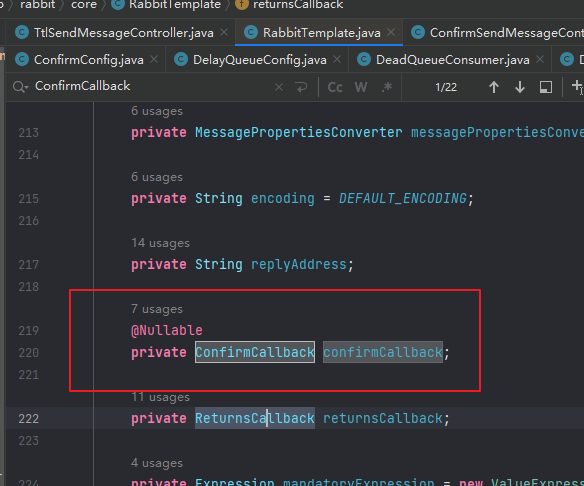Close the RabbitTemplate.java tab
Image resolution: width=584 pixels, height=486 pixels.
click(x=391, y=32)
